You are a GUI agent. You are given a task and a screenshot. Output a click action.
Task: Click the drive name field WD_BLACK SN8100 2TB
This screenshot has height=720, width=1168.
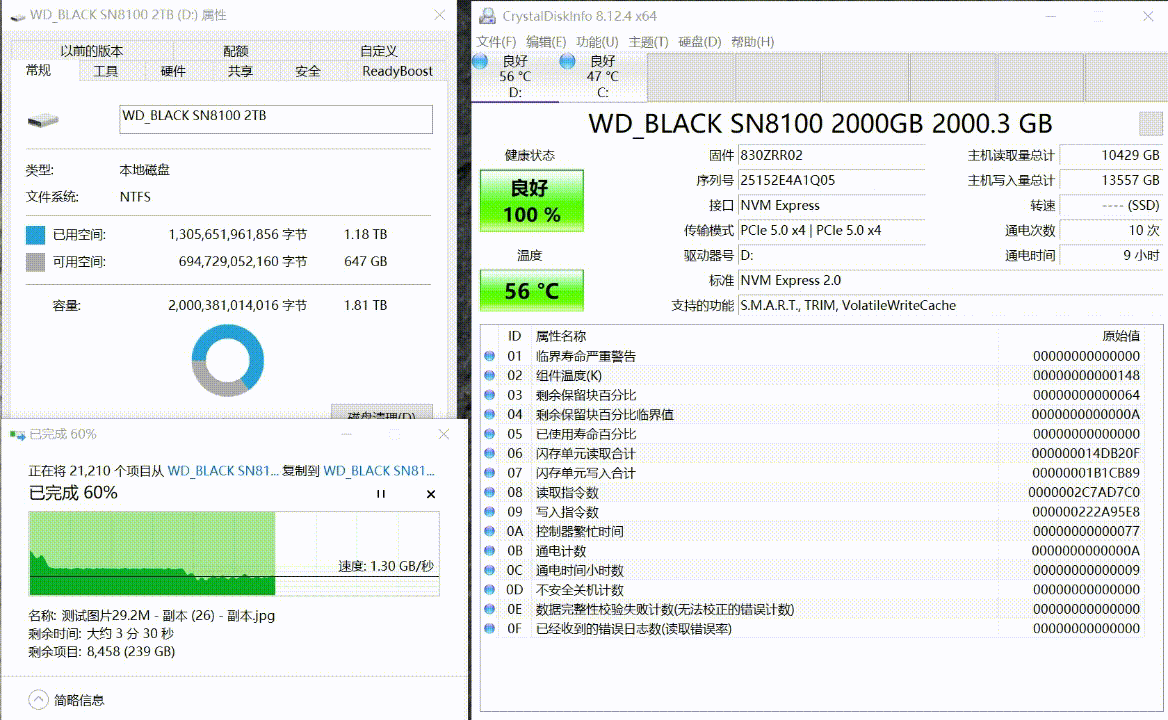point(276,119)
